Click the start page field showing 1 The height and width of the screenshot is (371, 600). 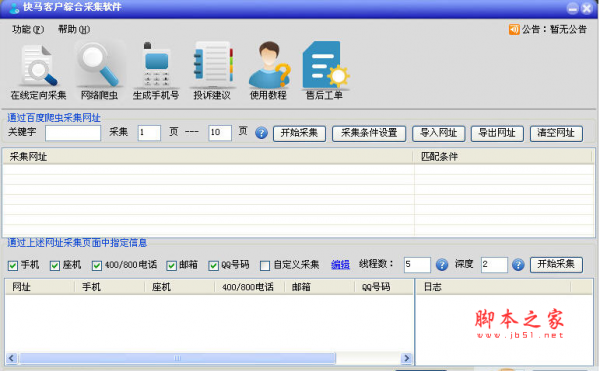click(149, 133)
